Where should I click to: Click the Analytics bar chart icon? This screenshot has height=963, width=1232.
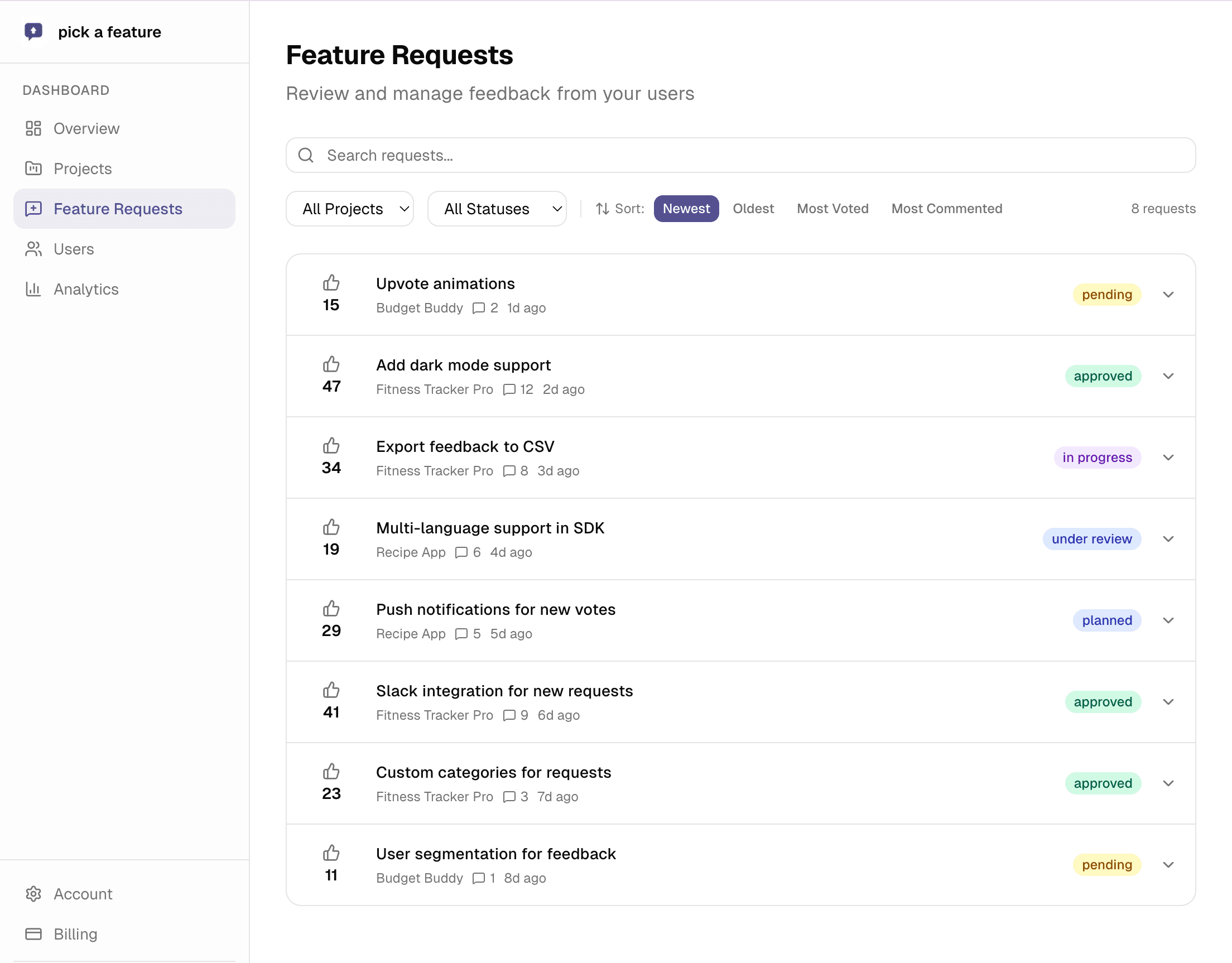click(x=33, y=289)
